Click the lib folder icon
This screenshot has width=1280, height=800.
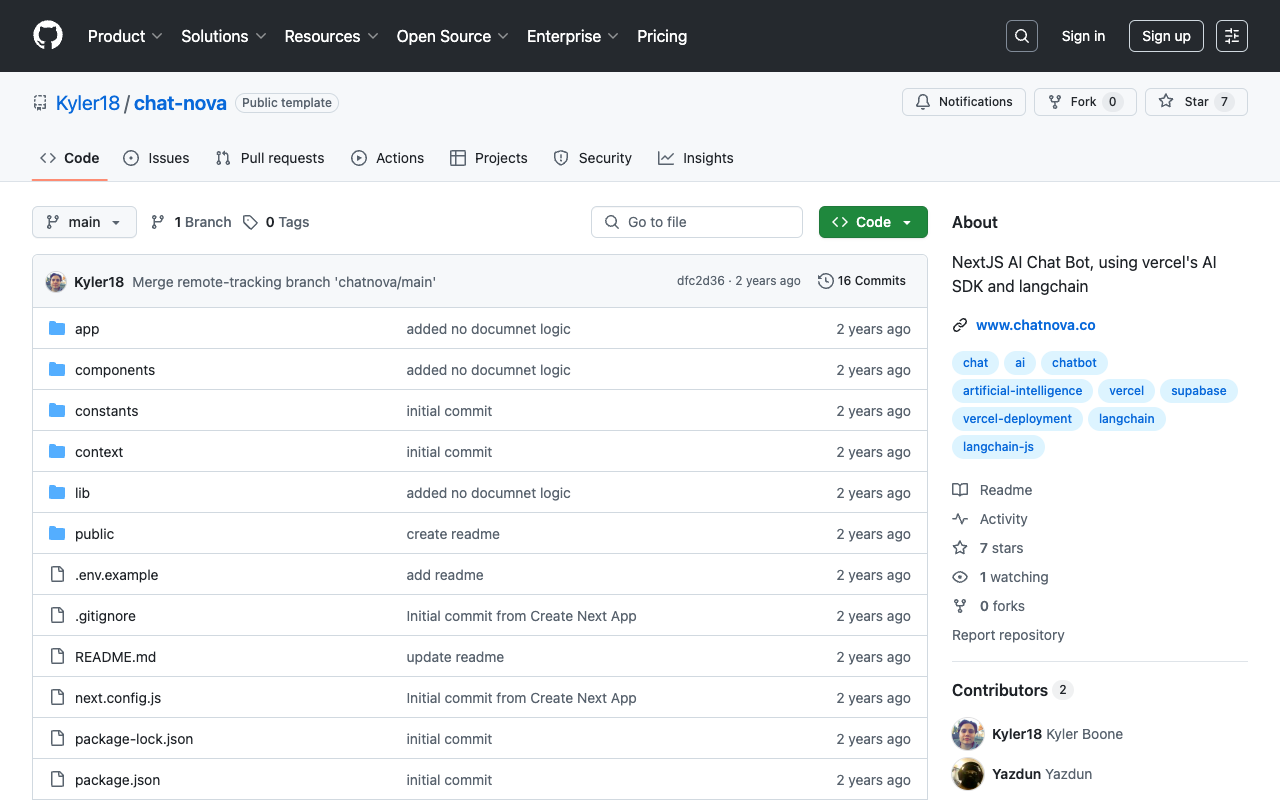(x=57, y=493)
